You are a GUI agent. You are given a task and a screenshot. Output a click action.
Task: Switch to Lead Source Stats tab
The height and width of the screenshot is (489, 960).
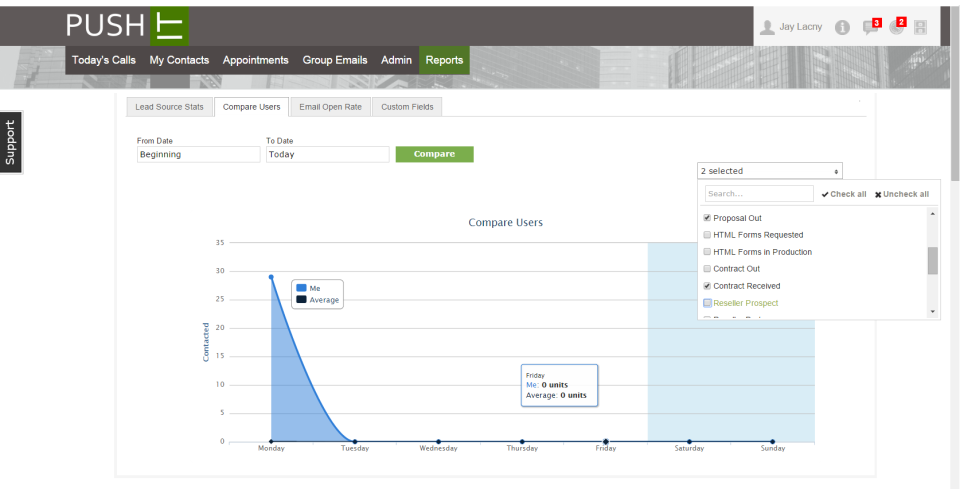point(169,106)
